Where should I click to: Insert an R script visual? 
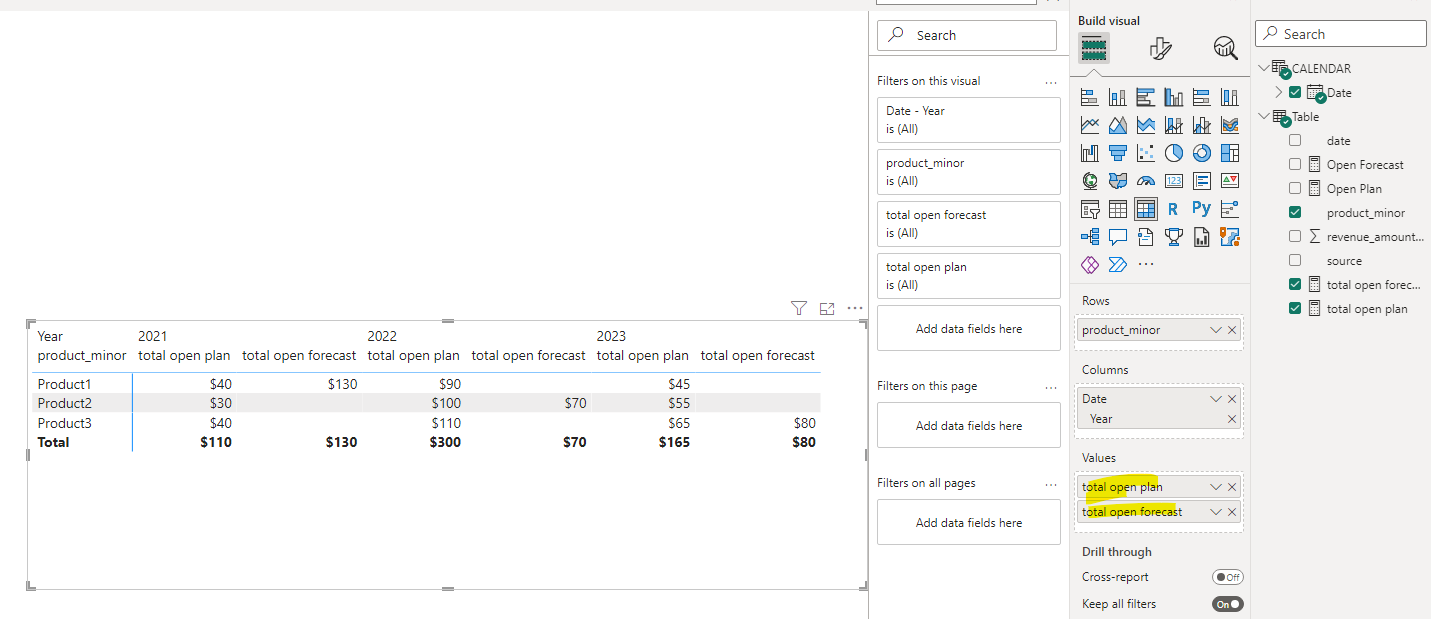tap(1174, 209)
